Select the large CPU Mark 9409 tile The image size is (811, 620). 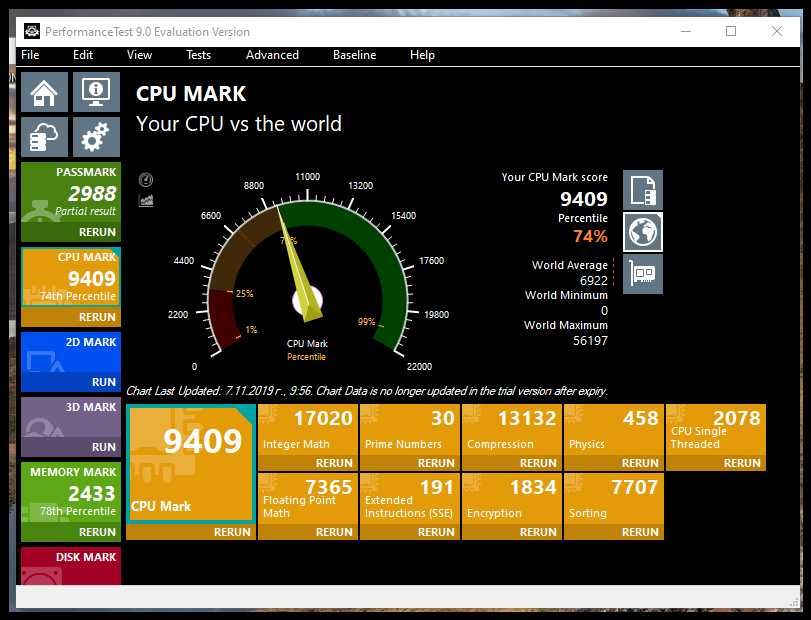[191, 464]
